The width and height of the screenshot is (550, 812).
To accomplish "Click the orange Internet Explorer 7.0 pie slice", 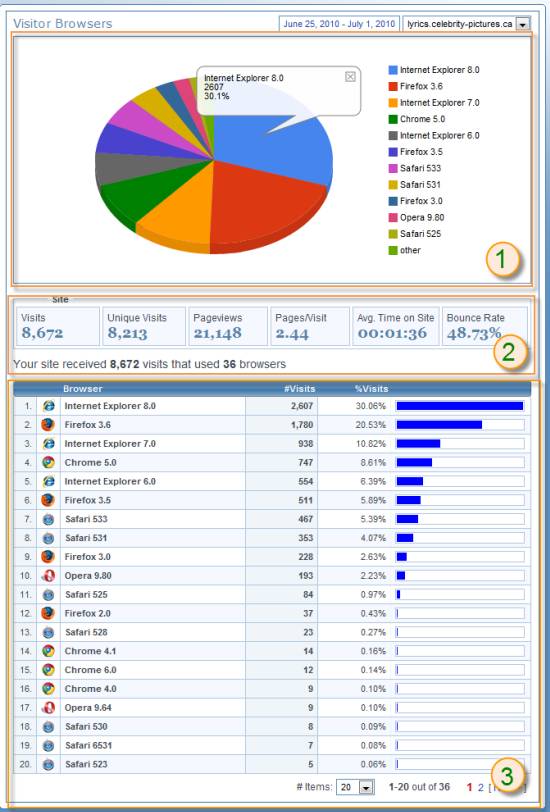I will click(x=181, y=212).
